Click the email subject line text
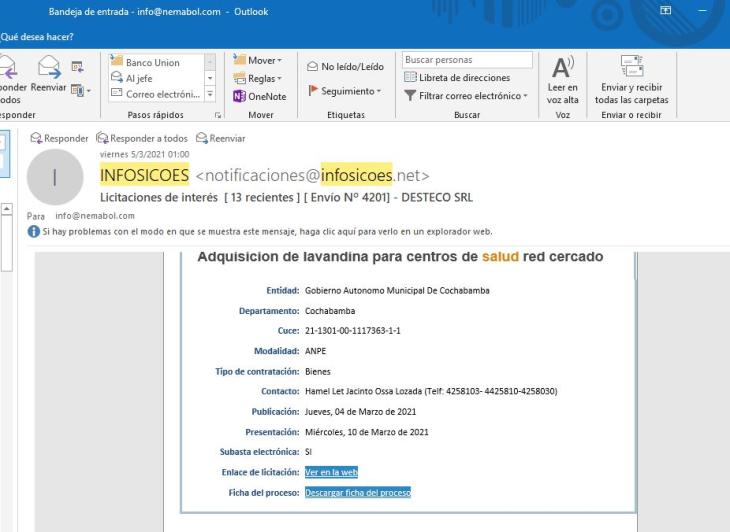This screenshot has width=730, height=532. pos(286,197)
